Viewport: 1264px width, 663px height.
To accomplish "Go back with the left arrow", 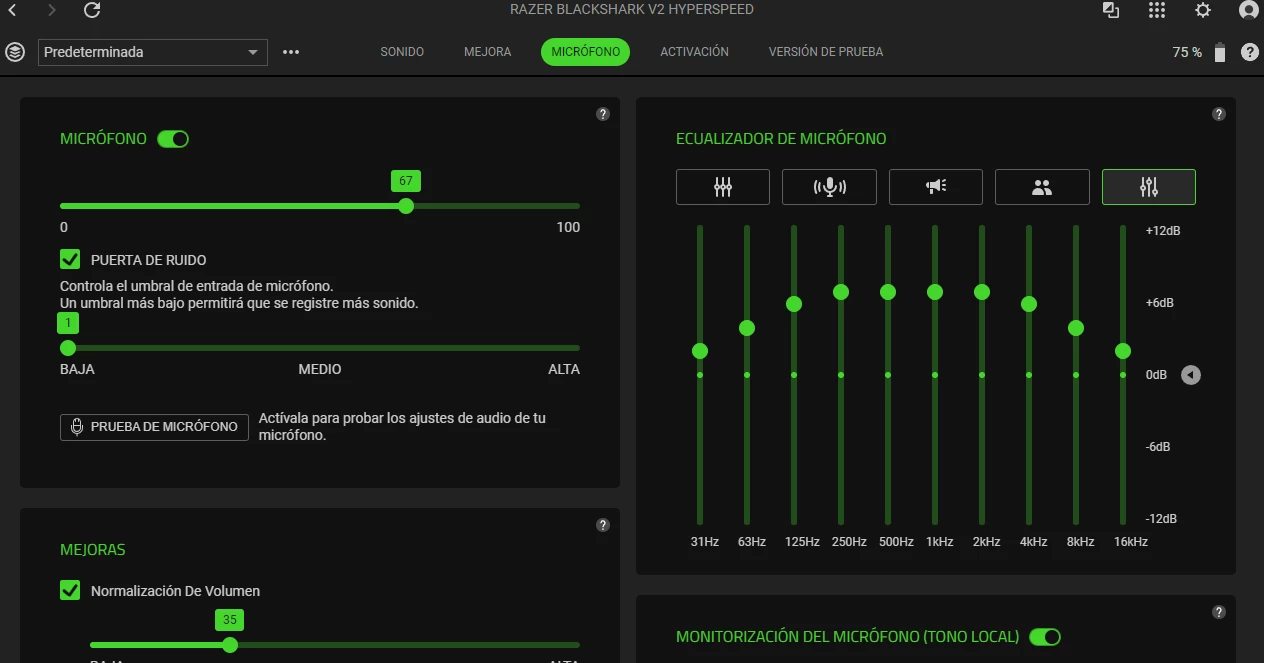I will [x=12, y=10].
